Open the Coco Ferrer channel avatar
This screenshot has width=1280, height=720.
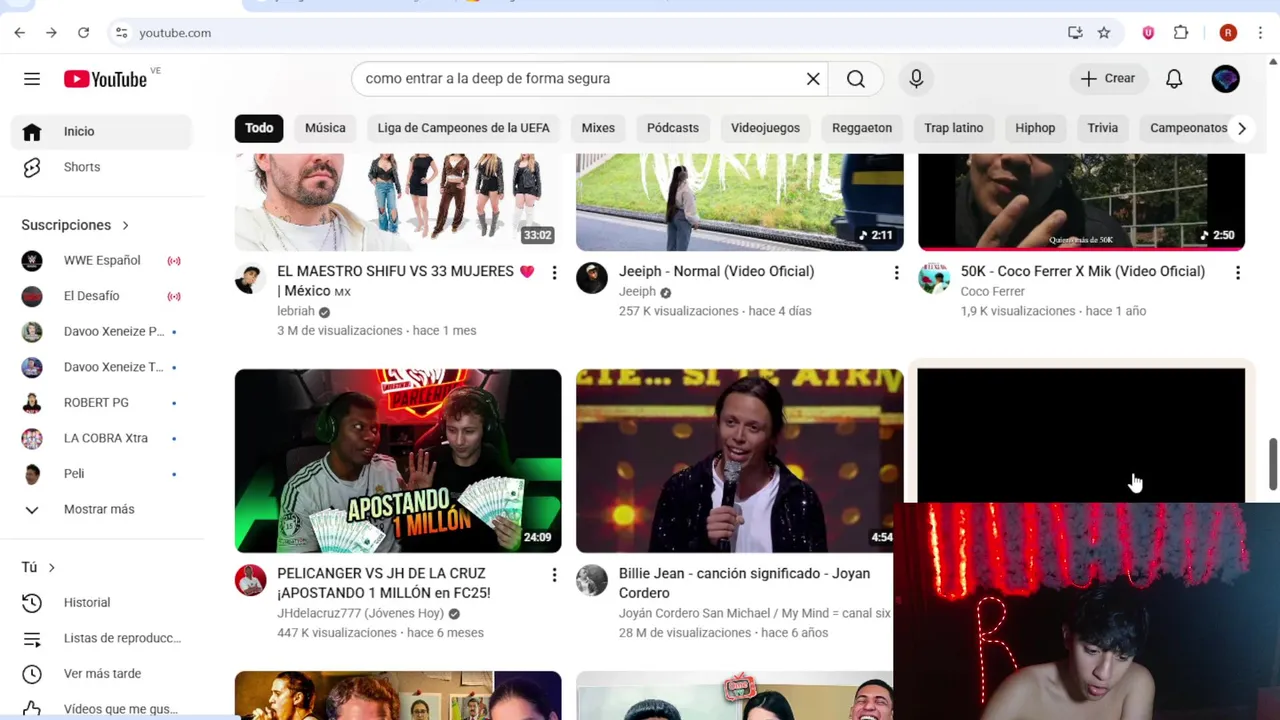(934, 278)
